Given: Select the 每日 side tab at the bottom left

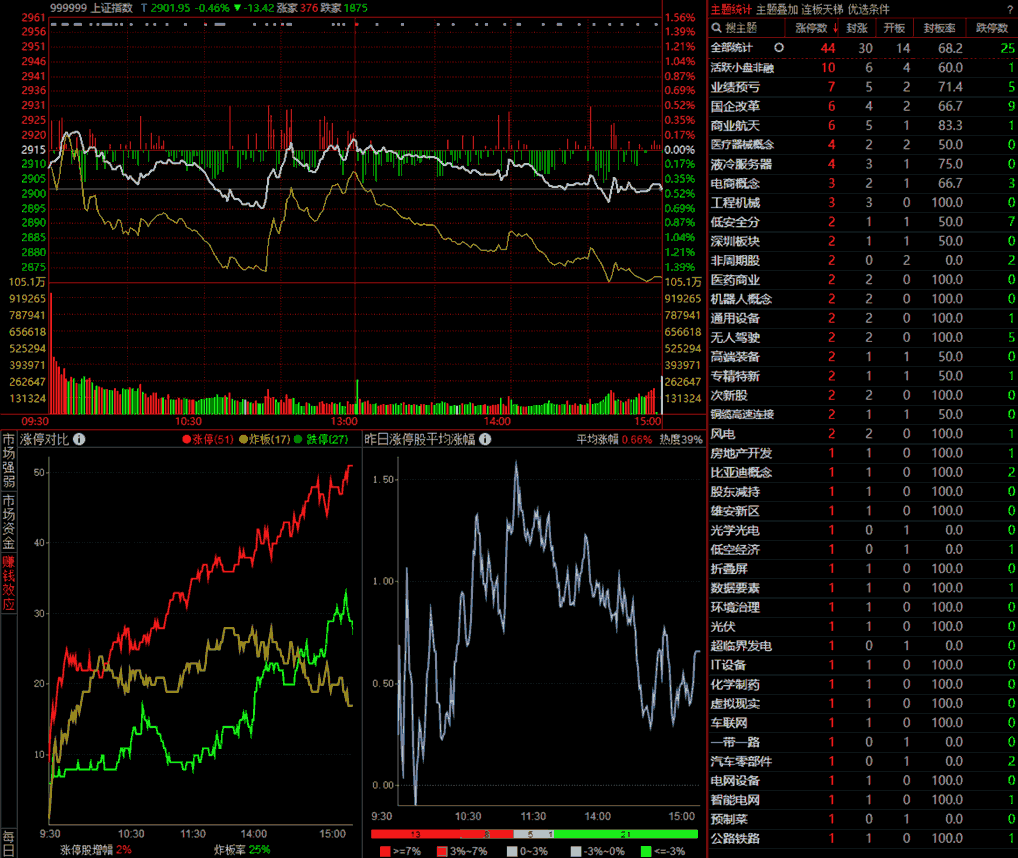Looking at the screenshot, I should 8,842.
